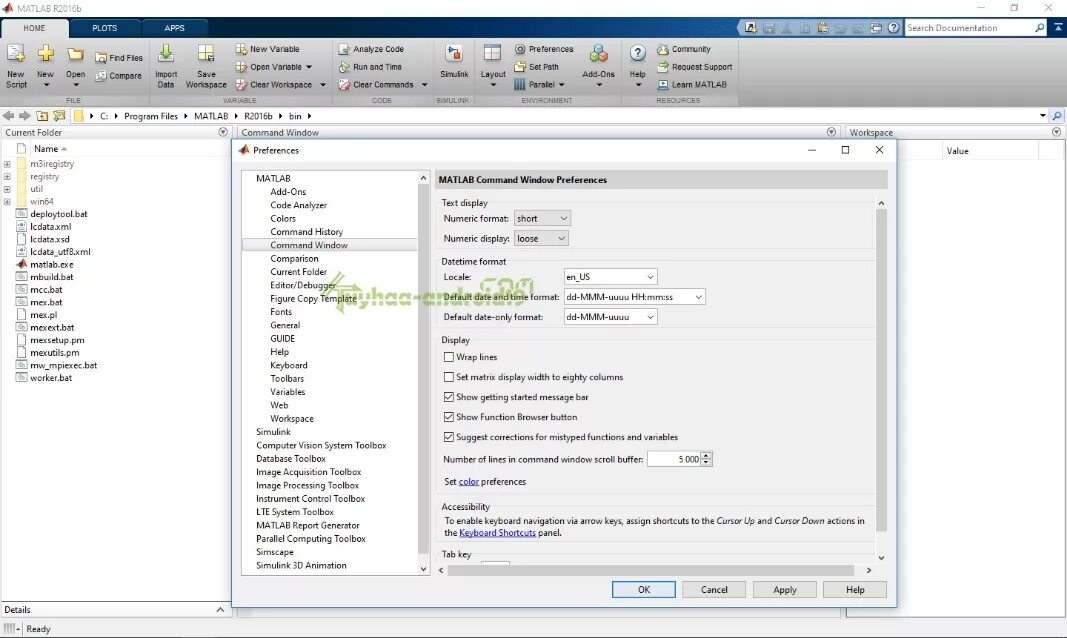Screen dimensions: 1067x638
Task: Open the Add-Ons menu
Action: click(x=598, y=66)
